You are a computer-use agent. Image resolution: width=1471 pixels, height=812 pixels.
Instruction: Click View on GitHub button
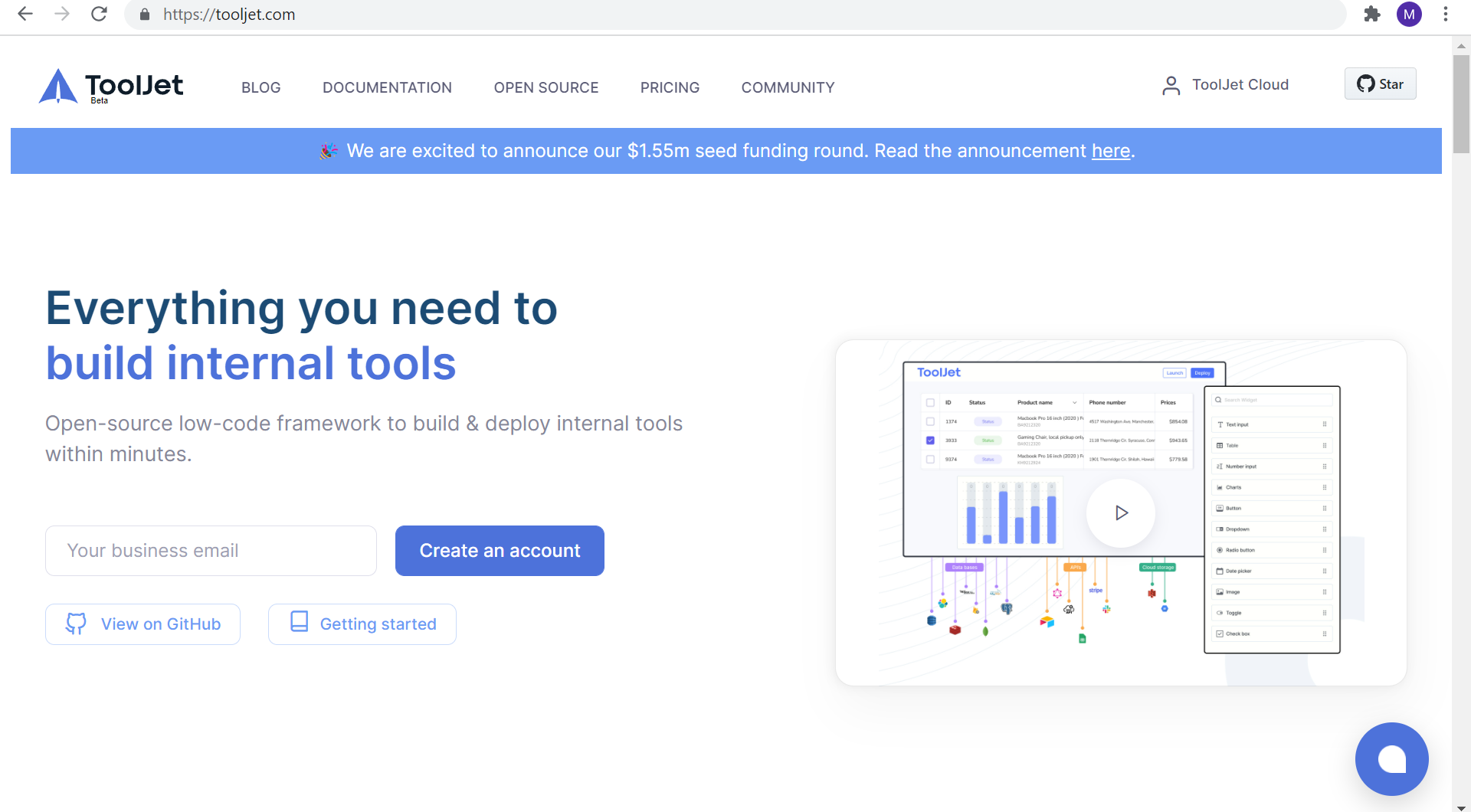[x=143, y=624]
